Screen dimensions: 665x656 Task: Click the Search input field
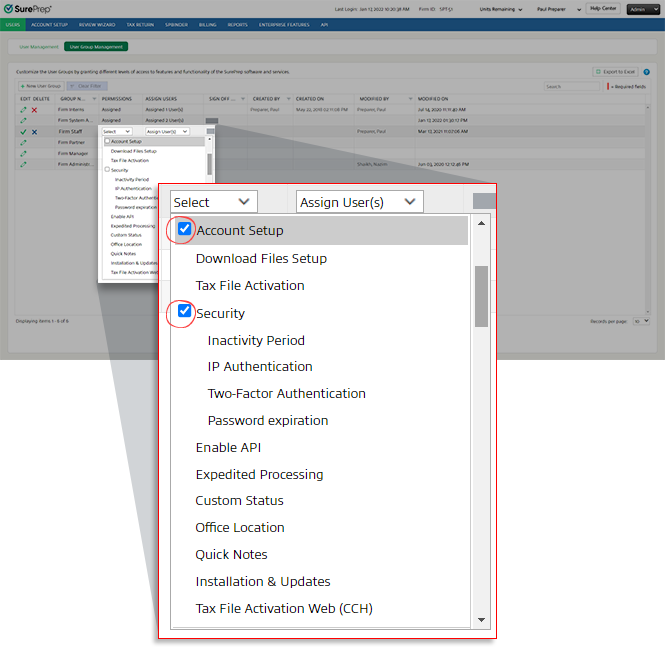tap(572, 87)
